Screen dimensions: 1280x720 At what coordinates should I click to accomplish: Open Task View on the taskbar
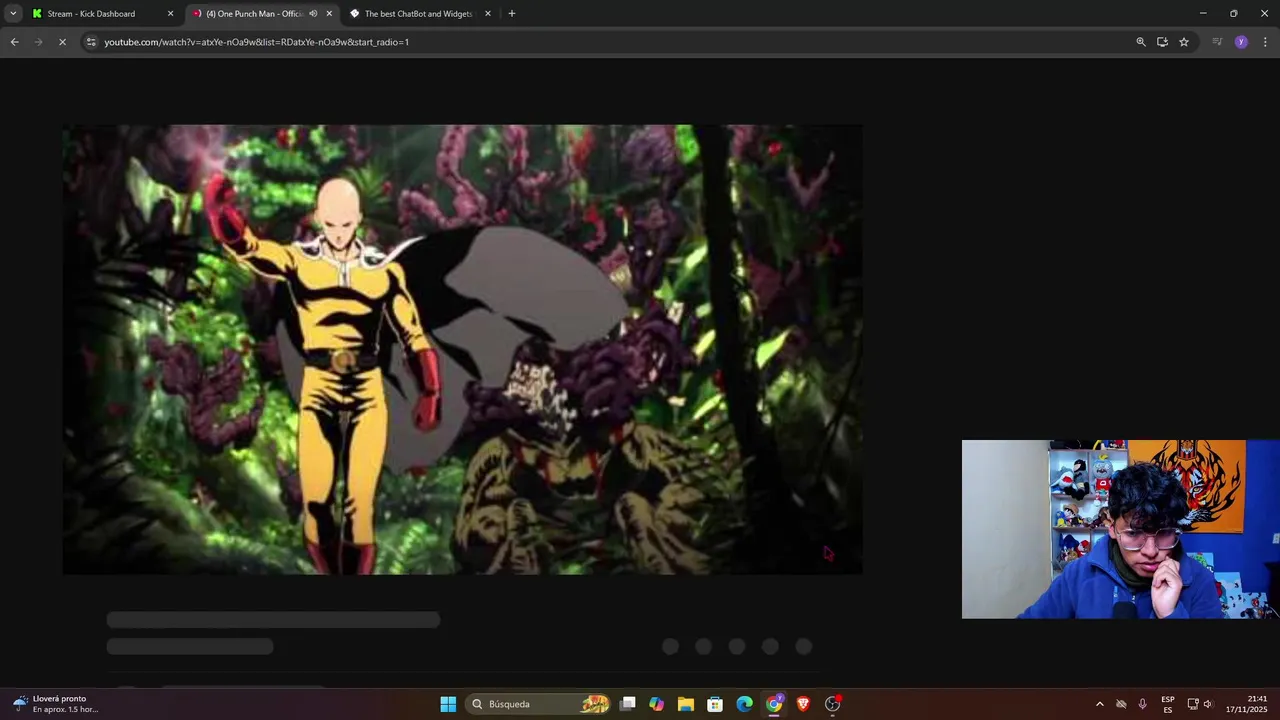point(628,704)
